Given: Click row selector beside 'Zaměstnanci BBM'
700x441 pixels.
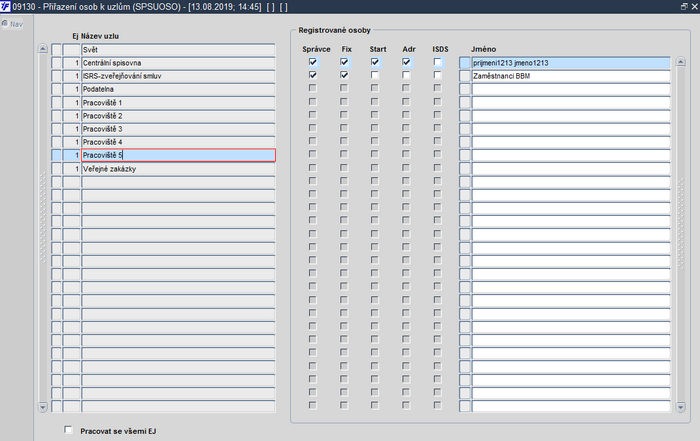Looking at the screenshot, I should tap(465, 76).
